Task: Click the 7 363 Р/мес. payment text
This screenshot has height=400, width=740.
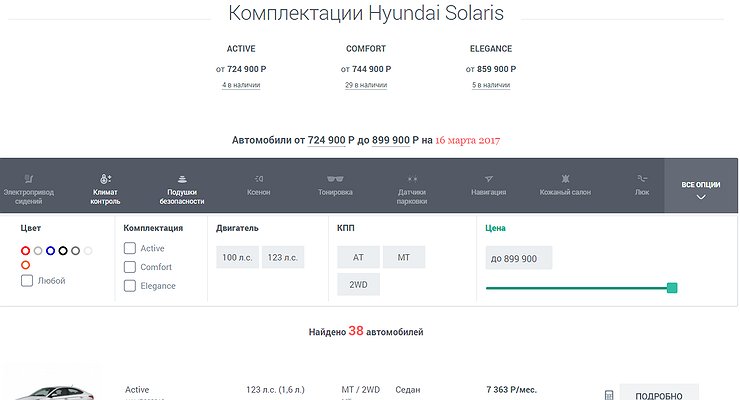Action: point(512,390)
